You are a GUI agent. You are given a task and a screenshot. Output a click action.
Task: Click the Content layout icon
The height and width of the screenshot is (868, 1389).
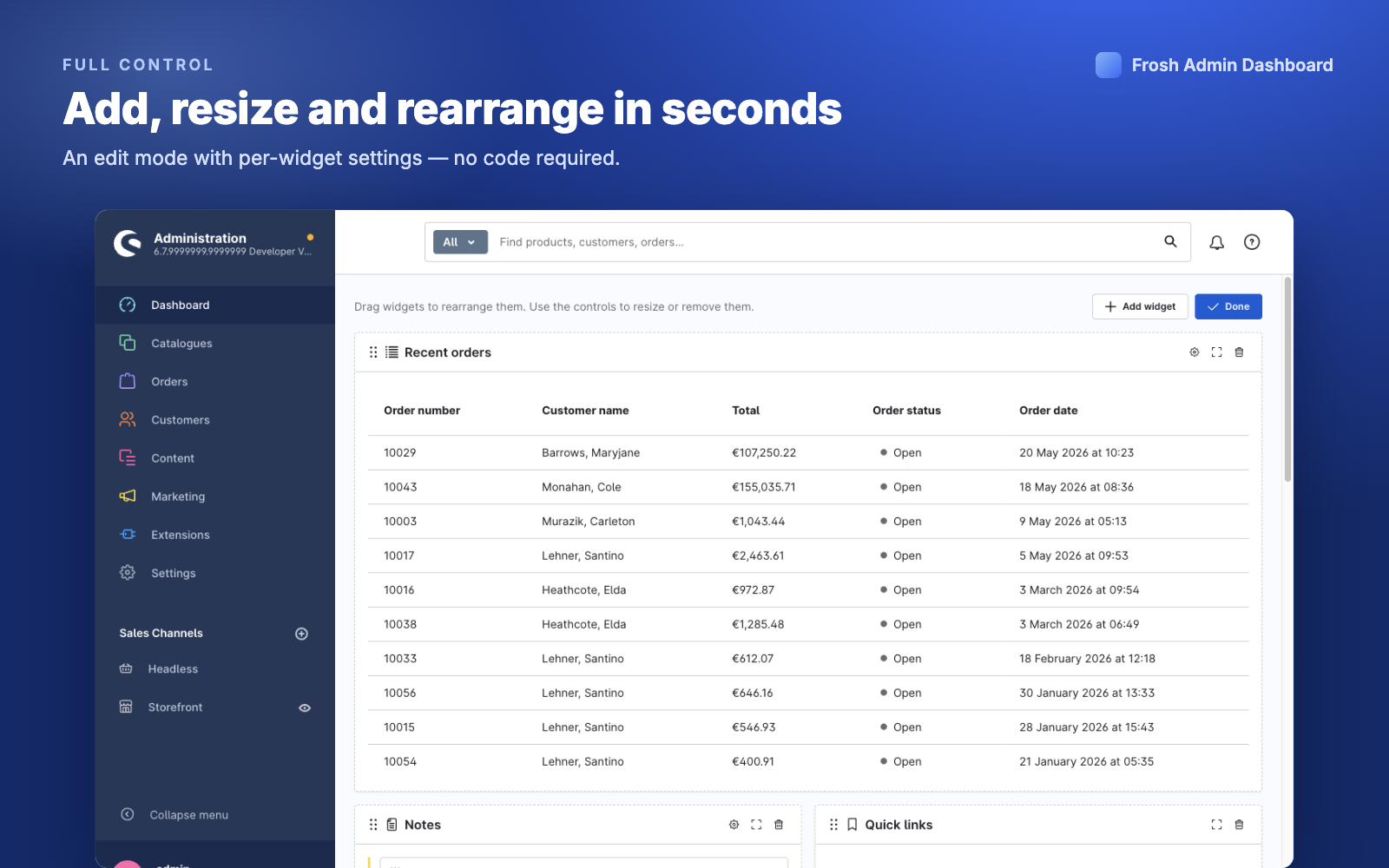pyautogui.click(x=128, y=457)
